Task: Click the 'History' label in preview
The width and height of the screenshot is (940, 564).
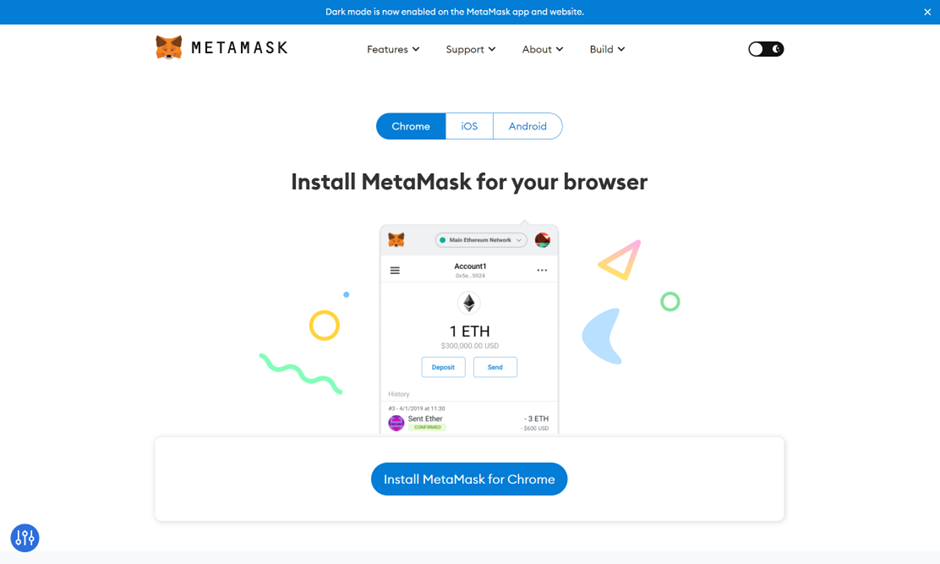Action: (x=399, y=394)
